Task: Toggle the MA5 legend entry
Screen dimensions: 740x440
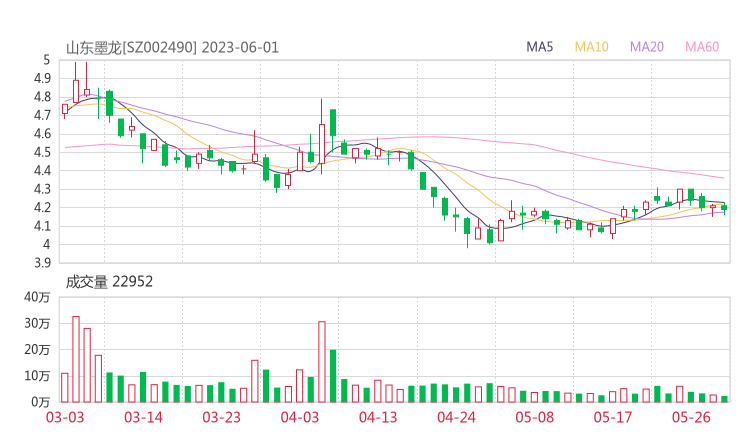Action: (x=540, y=47)
